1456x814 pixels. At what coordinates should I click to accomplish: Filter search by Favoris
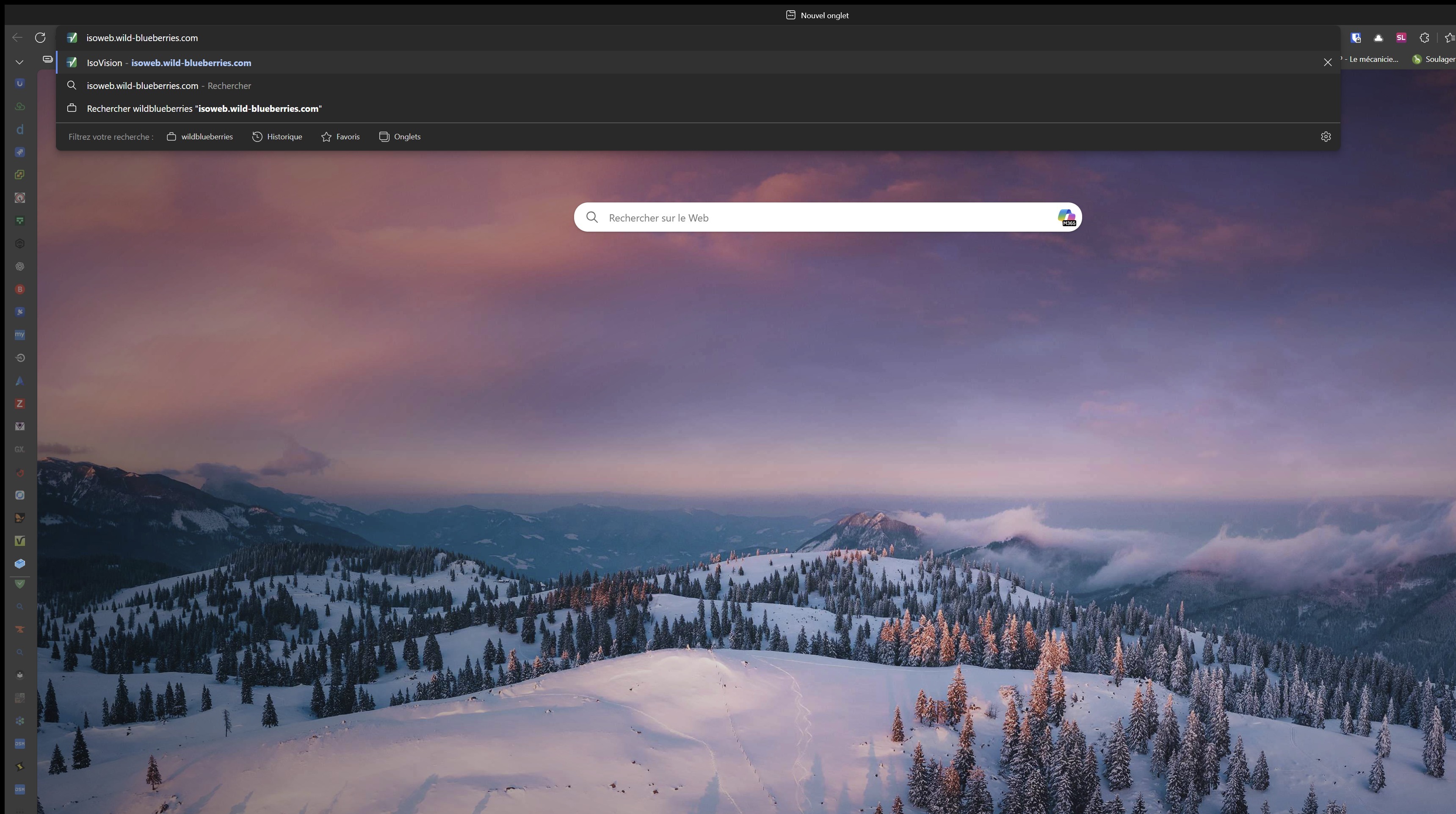click(340, 137)
